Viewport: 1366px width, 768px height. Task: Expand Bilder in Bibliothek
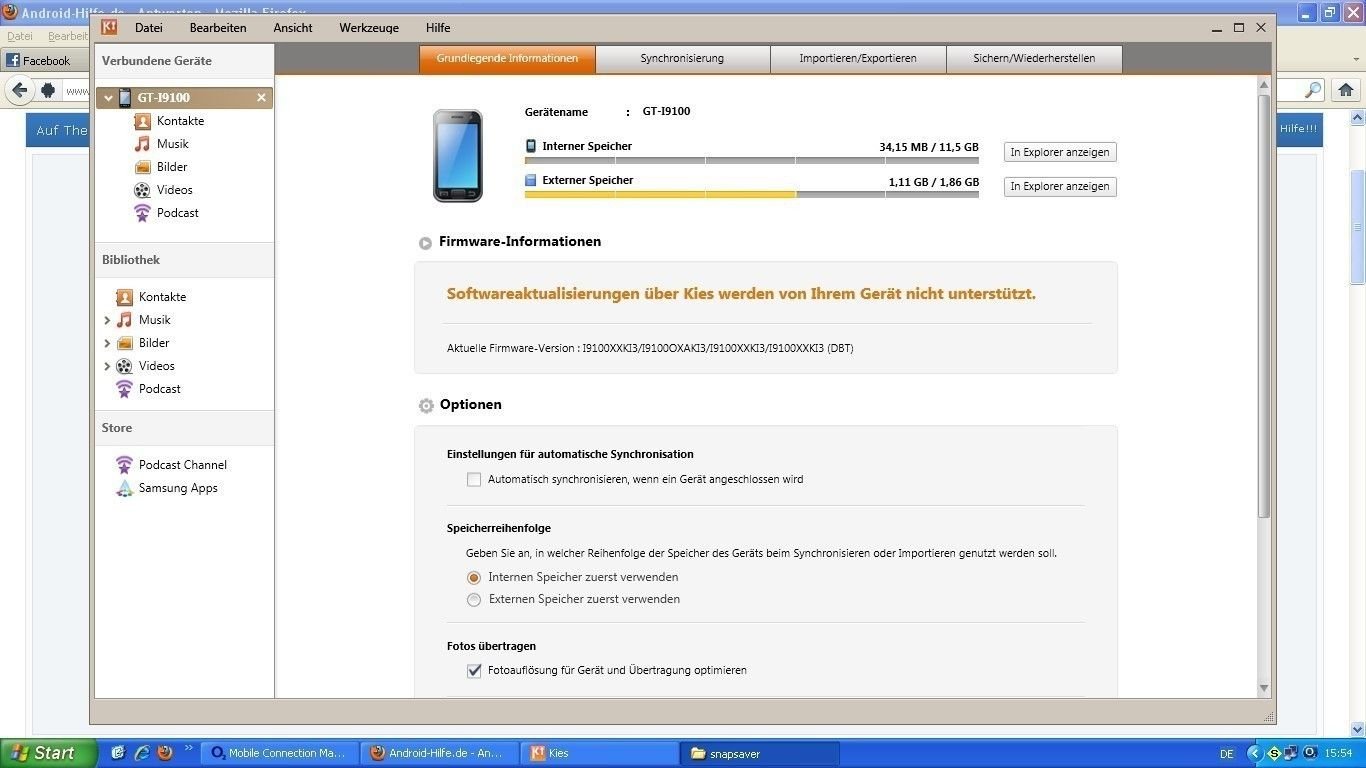pyautogui.click(x=107, y=343)
